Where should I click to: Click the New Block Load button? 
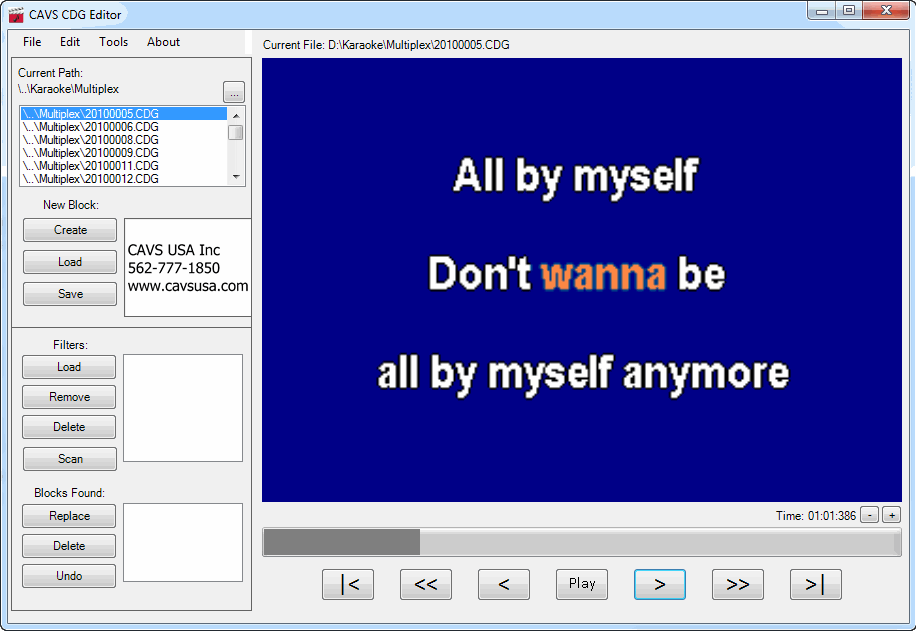pyautogui.click(x=70, y=262)
